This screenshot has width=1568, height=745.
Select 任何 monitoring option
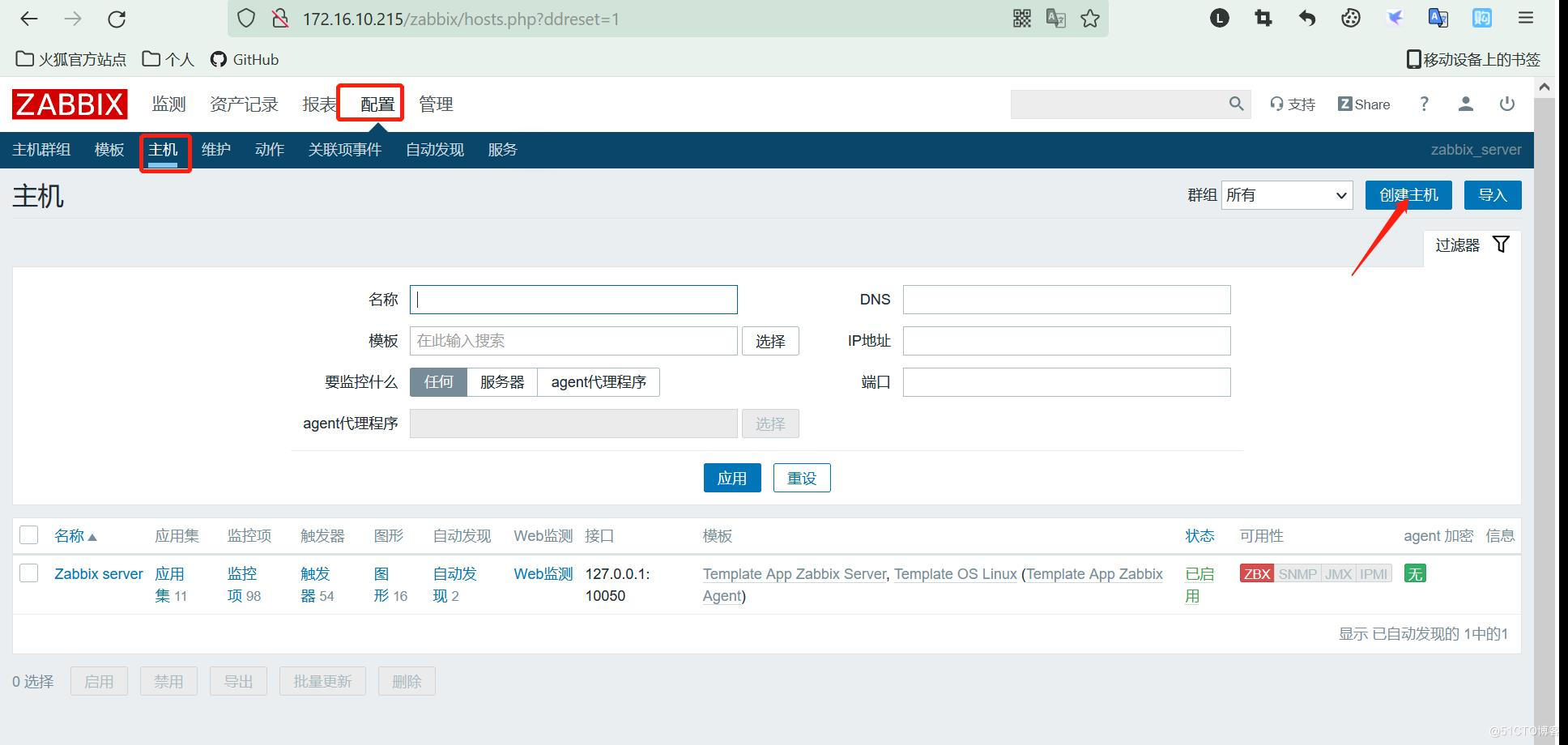438,381
